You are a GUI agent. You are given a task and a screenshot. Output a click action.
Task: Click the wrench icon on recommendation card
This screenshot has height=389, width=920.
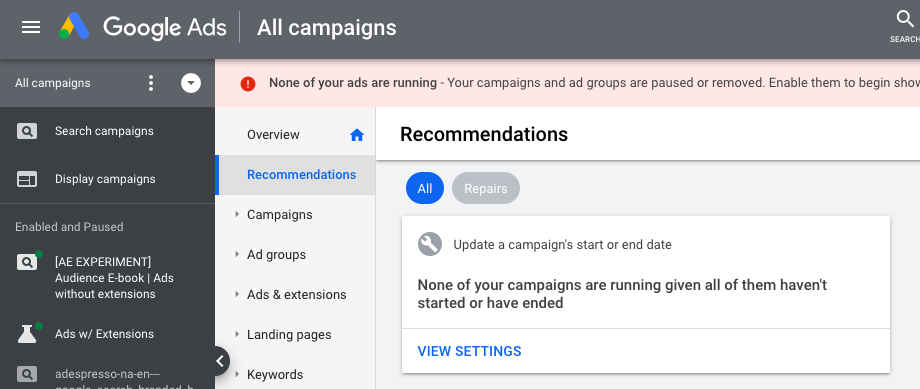click(430, 244)
